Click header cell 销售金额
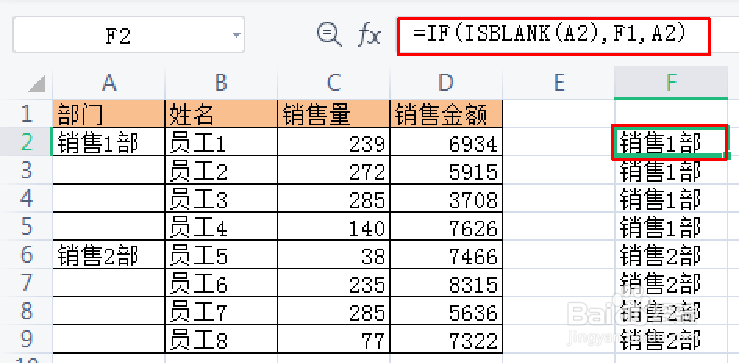This screenshot has height=363, width=740. pos(446,114)
